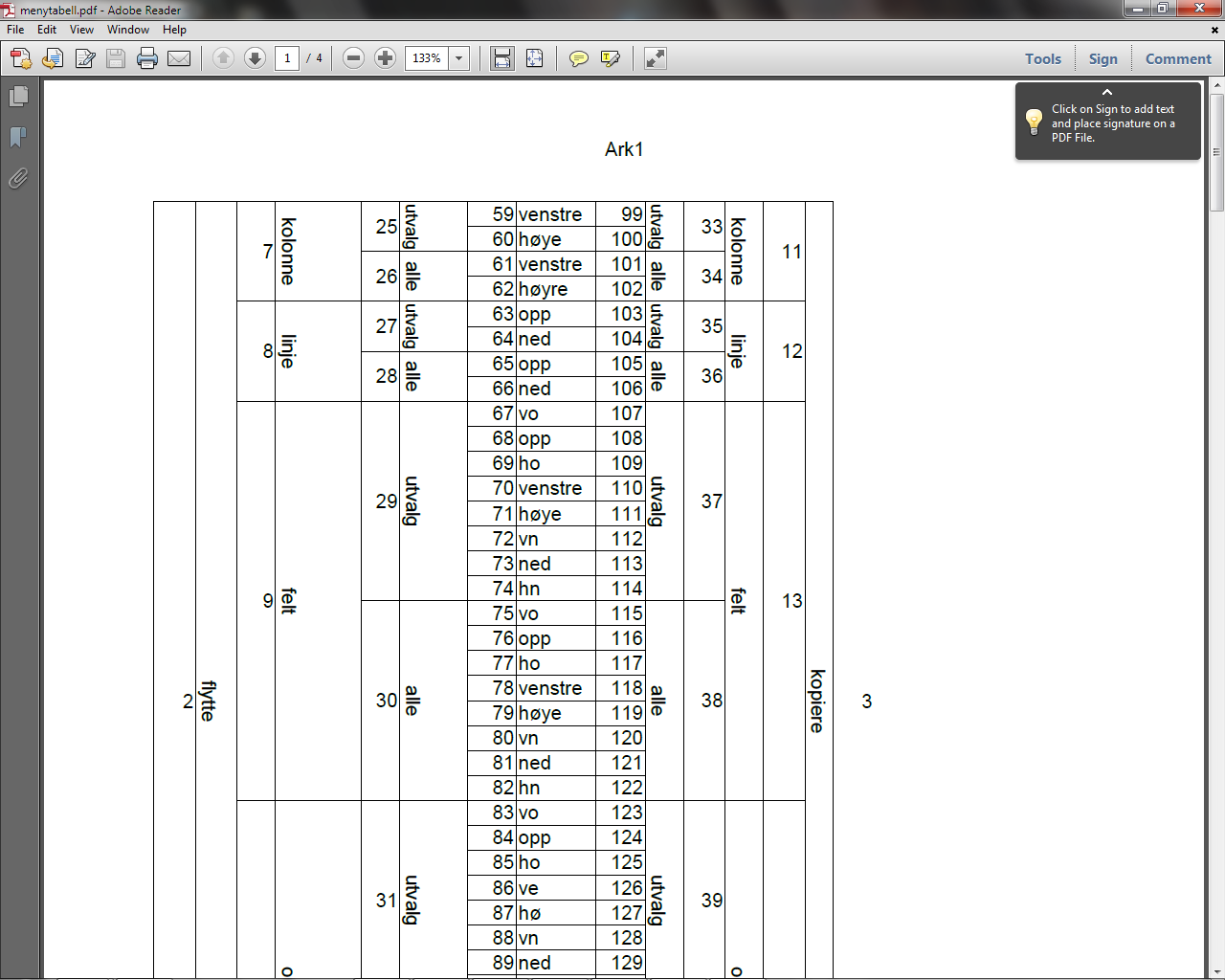Click the "/ 4" total page count
Screen dimensions: 1225x980
click(x=315, y=58)
